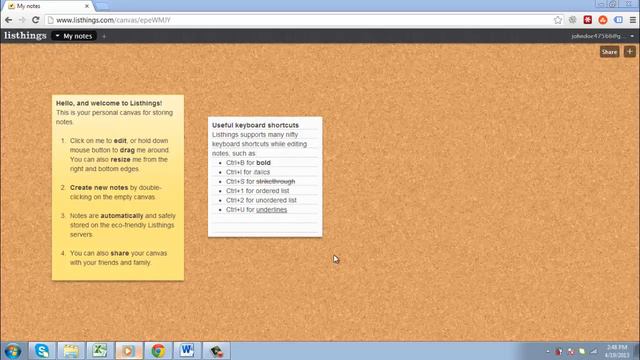
Task: Click the browser Forward arrow
Action: (x=22, y=20)
